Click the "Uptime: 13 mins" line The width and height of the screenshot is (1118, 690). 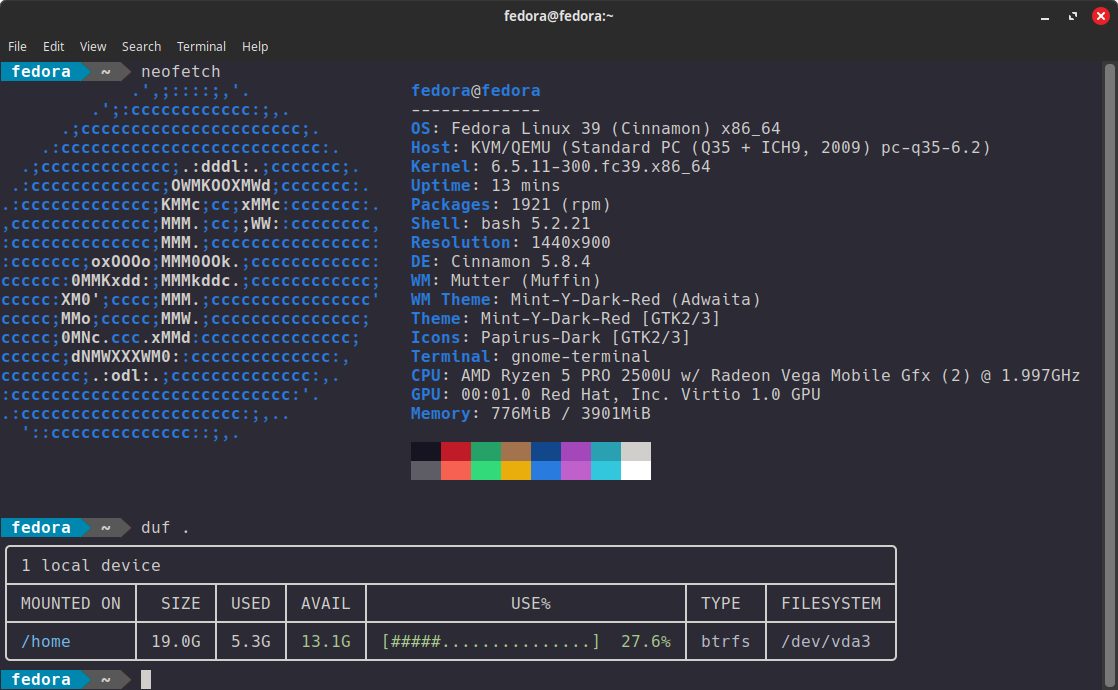point(486,185)
